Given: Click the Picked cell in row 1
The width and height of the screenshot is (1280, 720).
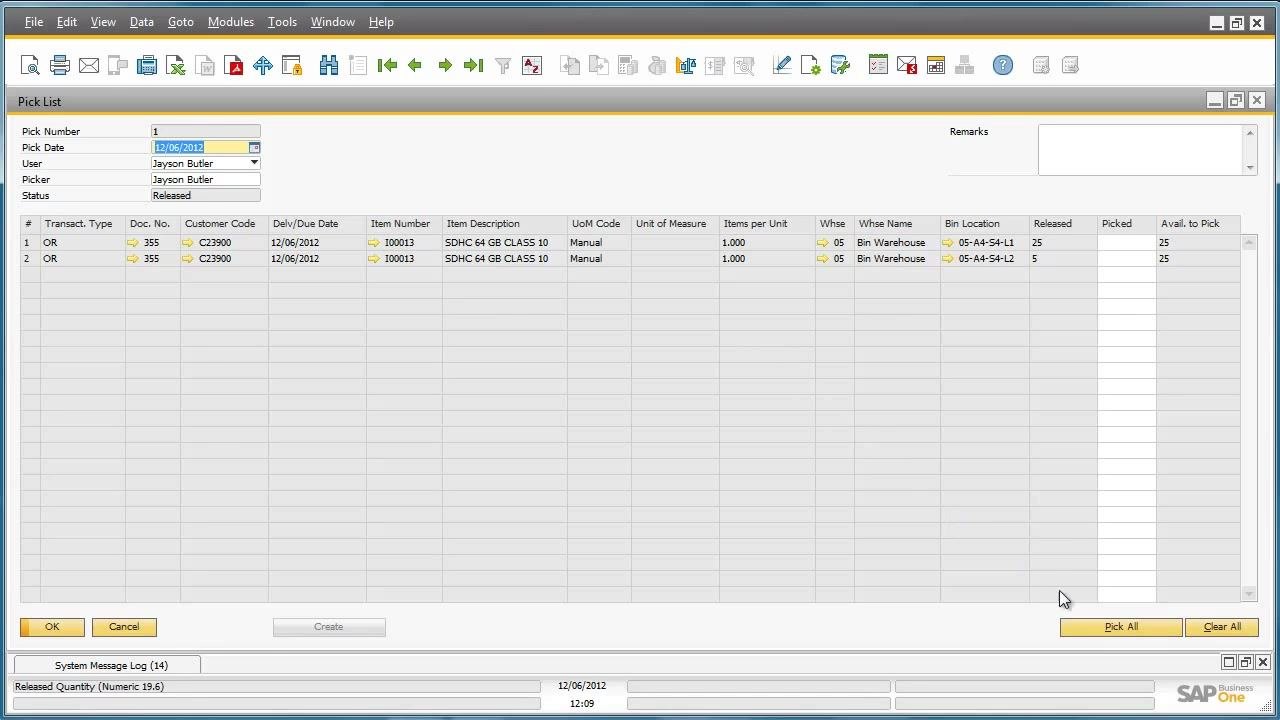Looking at the screenshot, I should click(1127, 243).
